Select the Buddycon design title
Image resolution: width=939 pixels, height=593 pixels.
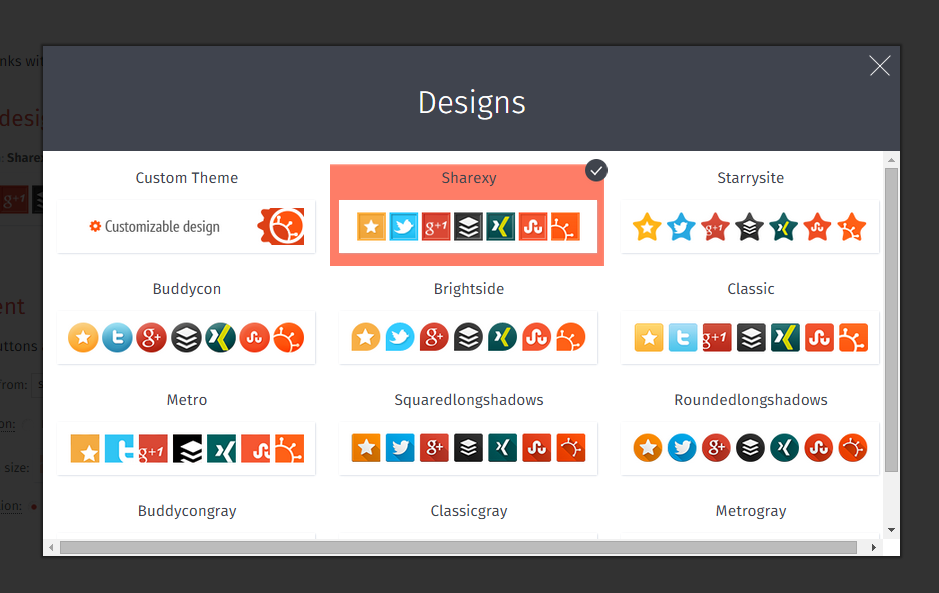coord(187,289)
